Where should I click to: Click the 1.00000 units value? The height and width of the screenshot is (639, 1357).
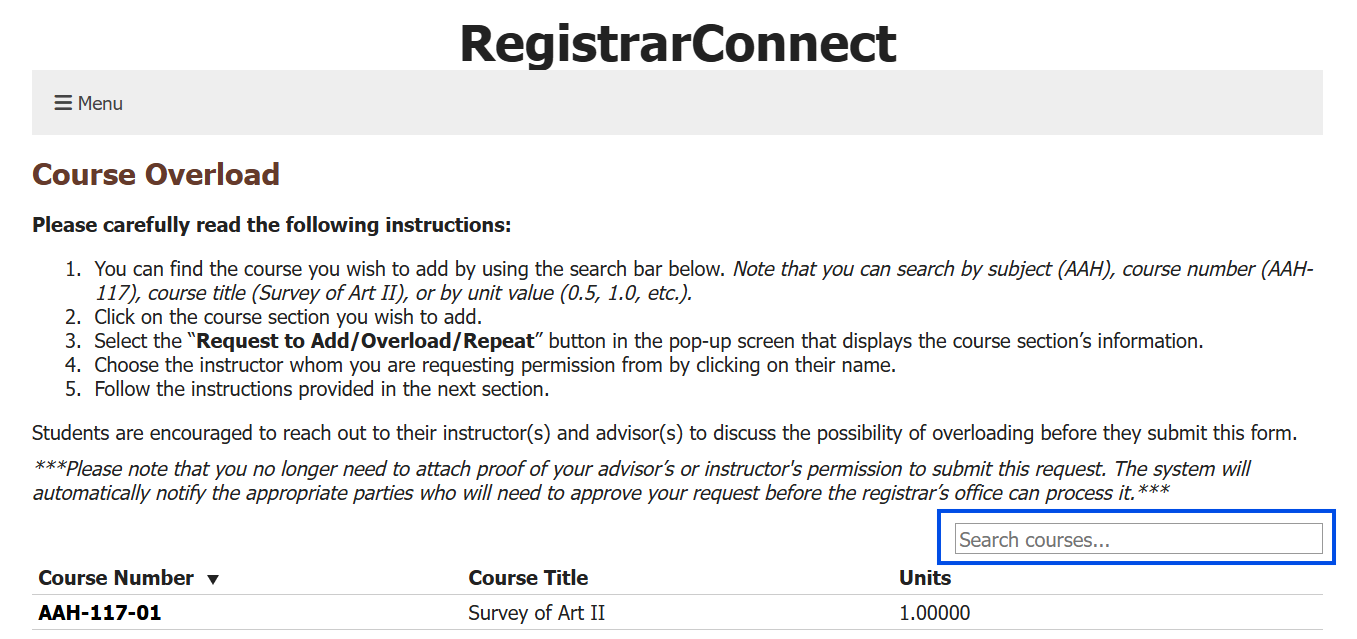(934, 613)
